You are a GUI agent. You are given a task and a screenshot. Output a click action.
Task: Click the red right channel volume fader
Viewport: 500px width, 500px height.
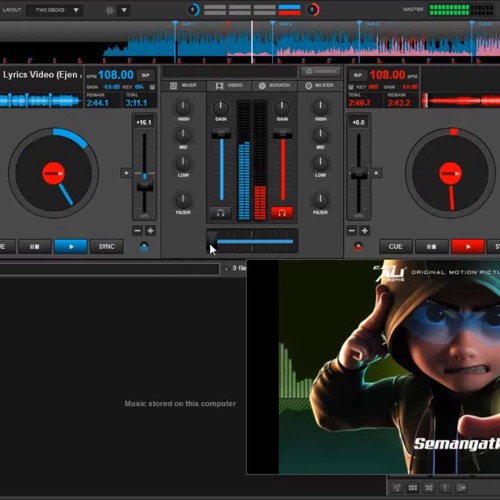pyautogui.click(x=283, y=134)
